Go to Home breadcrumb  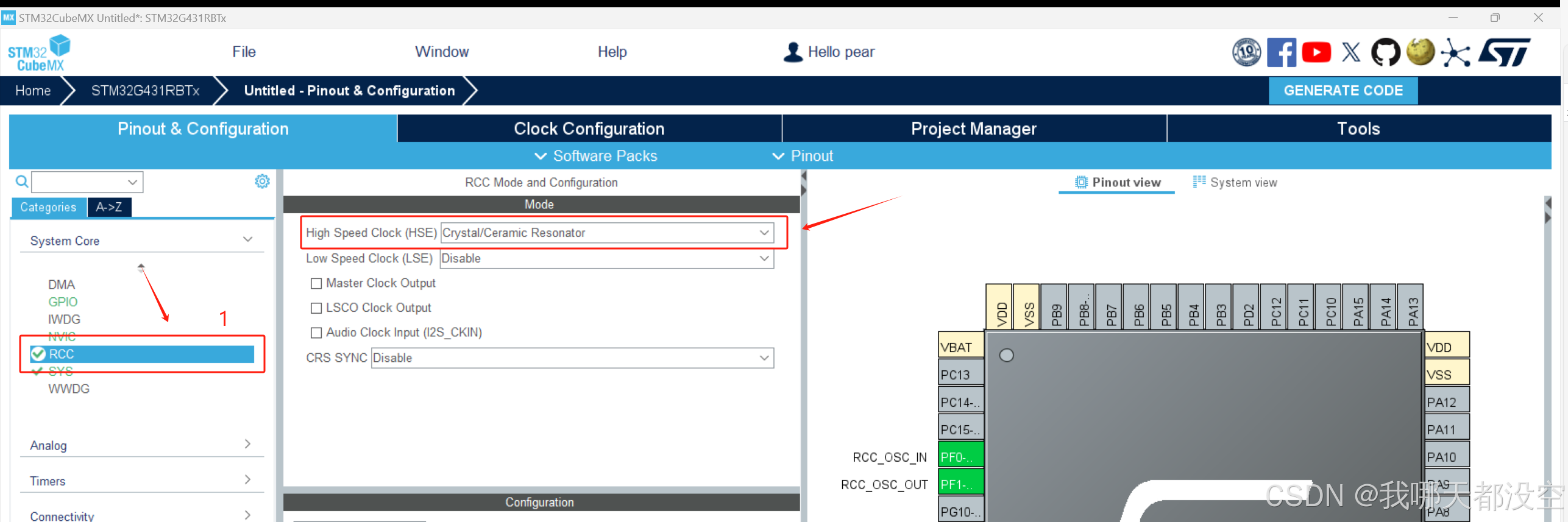point(33,91)
